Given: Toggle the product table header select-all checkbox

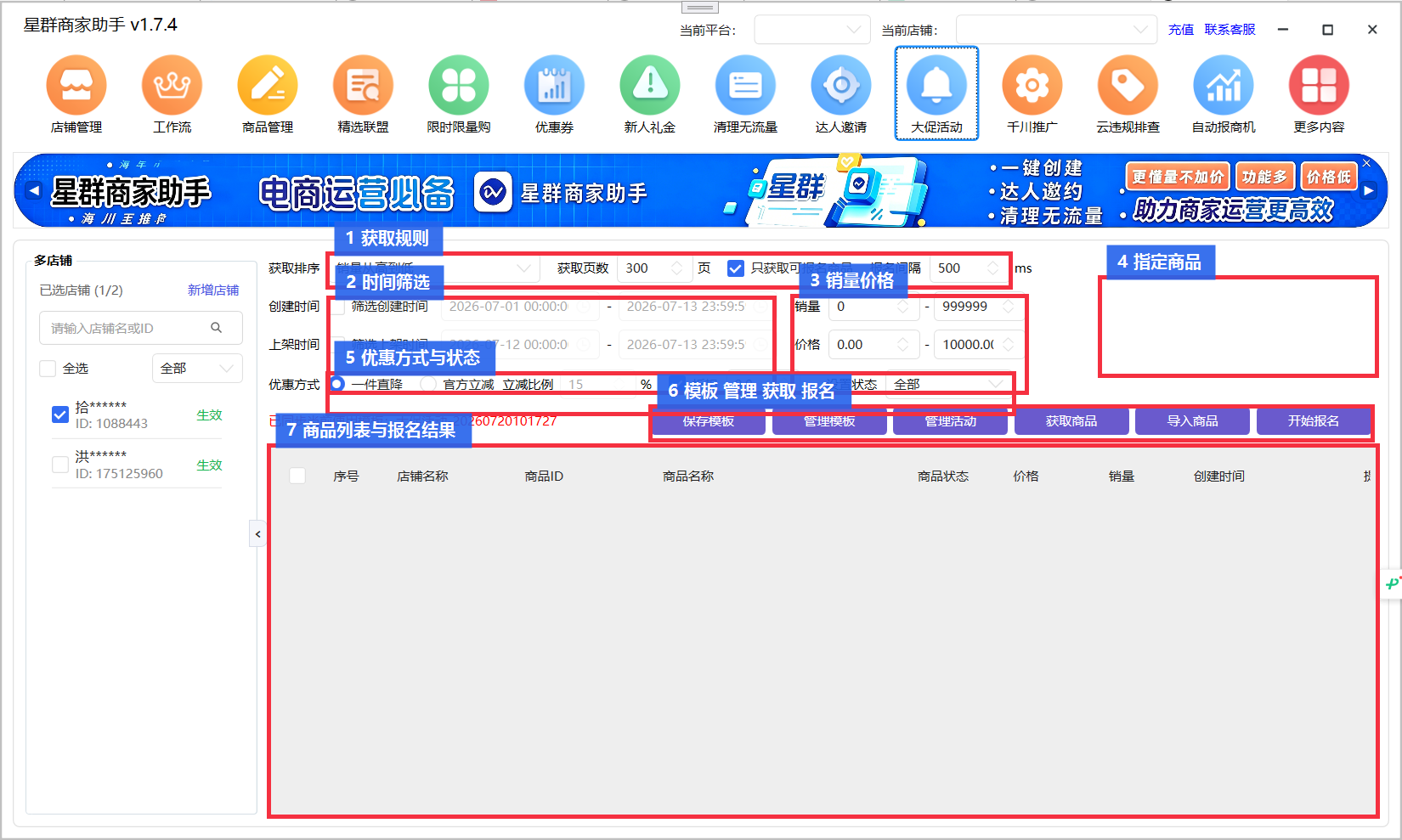Looking at the screenshot, I should tap(297, 476).
